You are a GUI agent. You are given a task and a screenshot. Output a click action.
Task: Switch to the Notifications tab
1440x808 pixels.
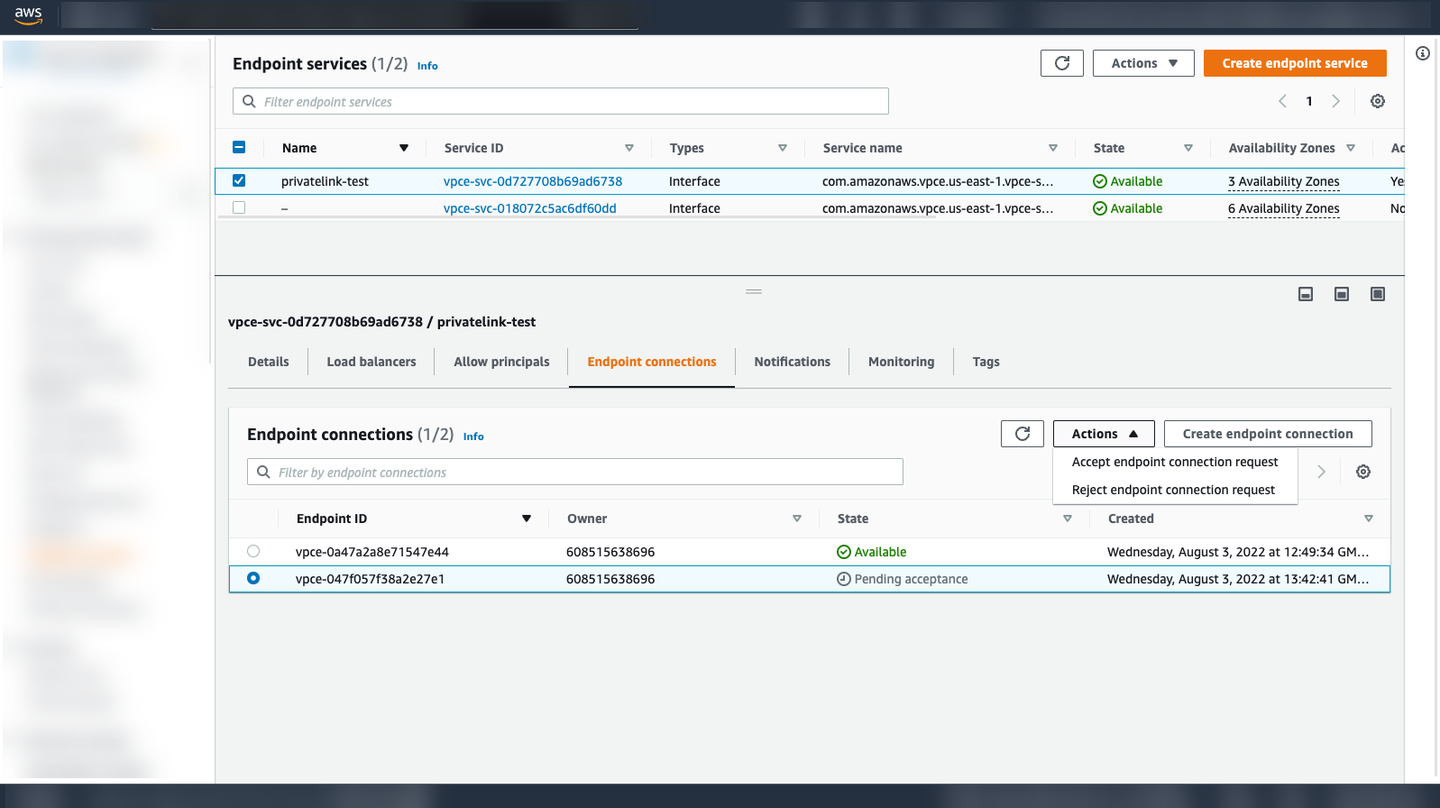(792, 362)
